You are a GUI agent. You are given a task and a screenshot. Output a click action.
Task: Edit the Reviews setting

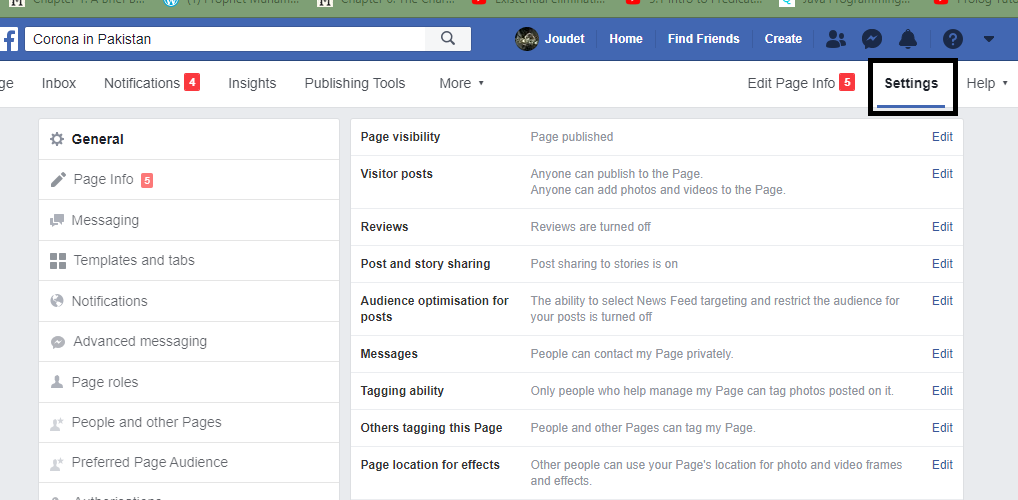coord(943,227)
